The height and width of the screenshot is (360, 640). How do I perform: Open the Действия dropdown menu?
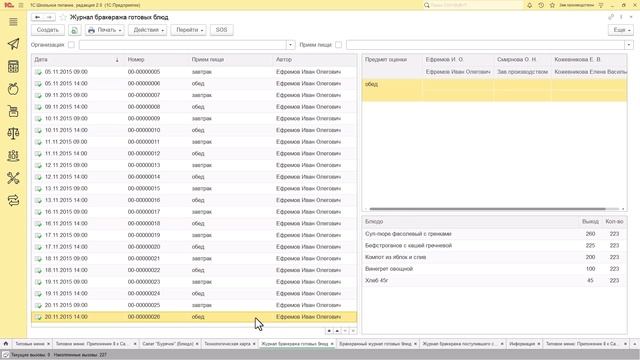point(148,30)
